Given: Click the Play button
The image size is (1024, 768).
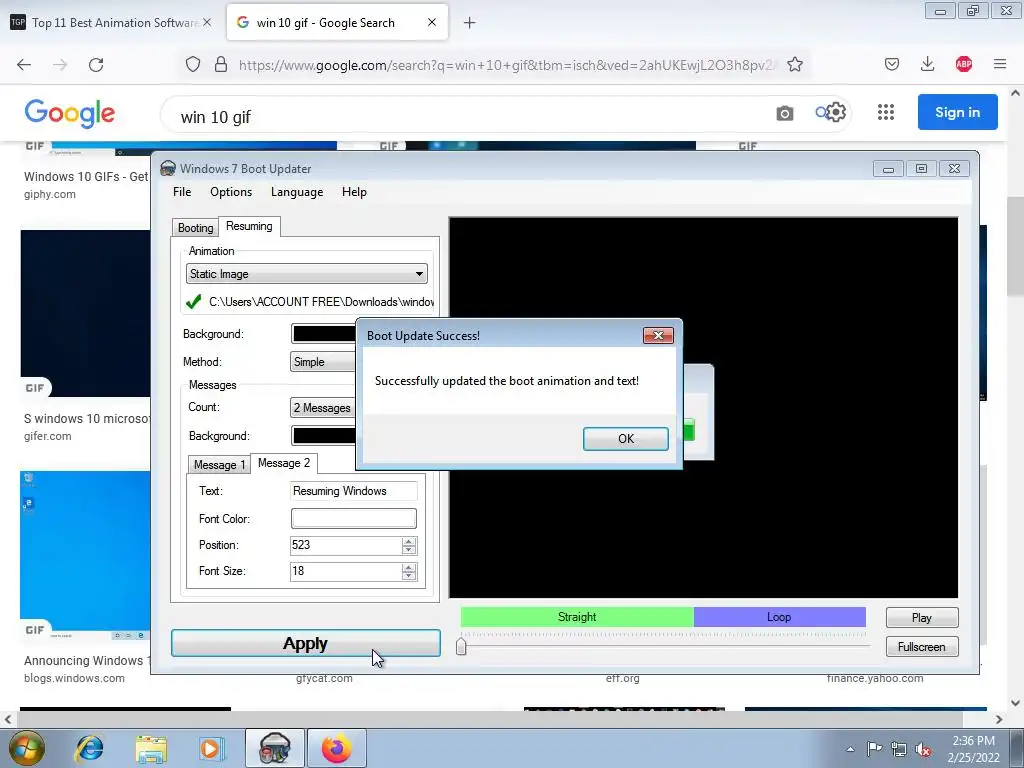Looking at the screenshot, I should click(x=921, y=618).
